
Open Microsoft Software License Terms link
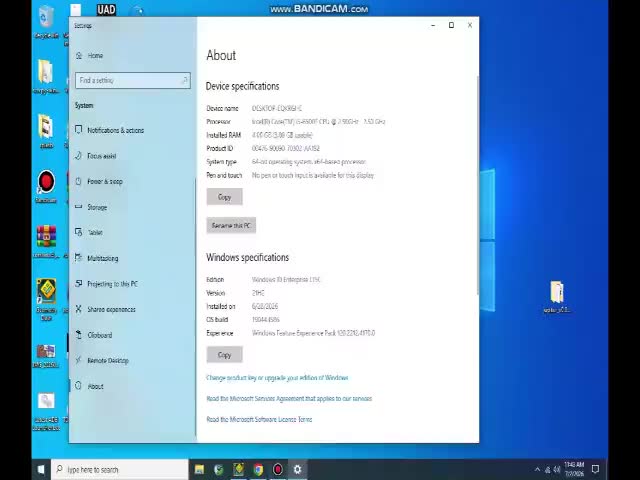(x=259, y=419)
